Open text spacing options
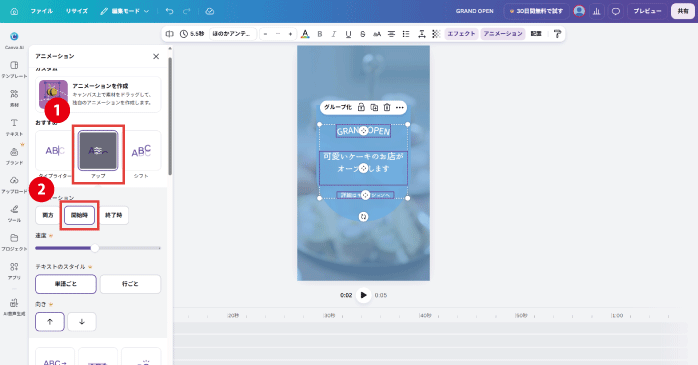Viewport: 698px width, 365px height. point(422,34)
